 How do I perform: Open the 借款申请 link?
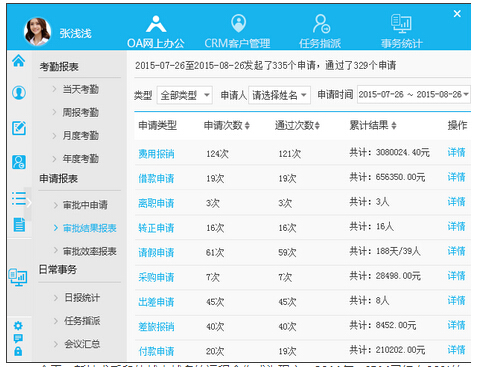pos(156,178)
